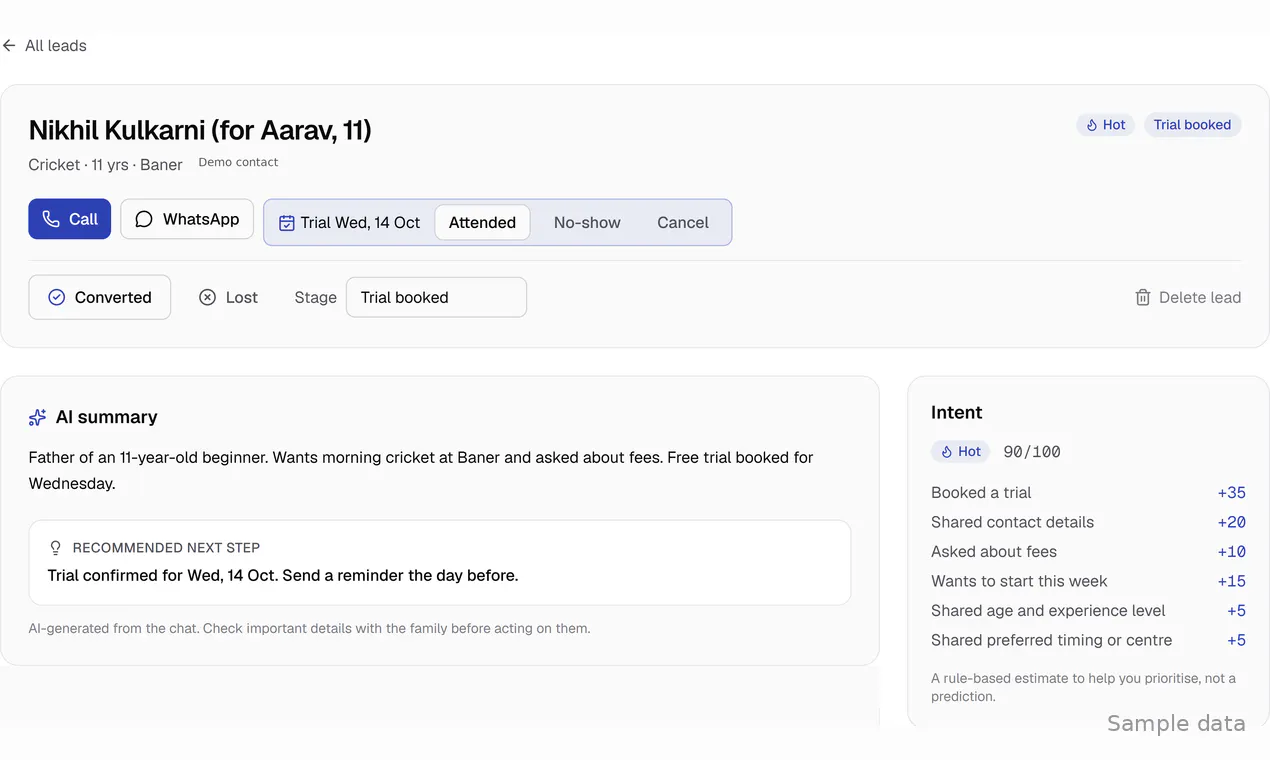Click Asked about fees row

(1088, 551)
